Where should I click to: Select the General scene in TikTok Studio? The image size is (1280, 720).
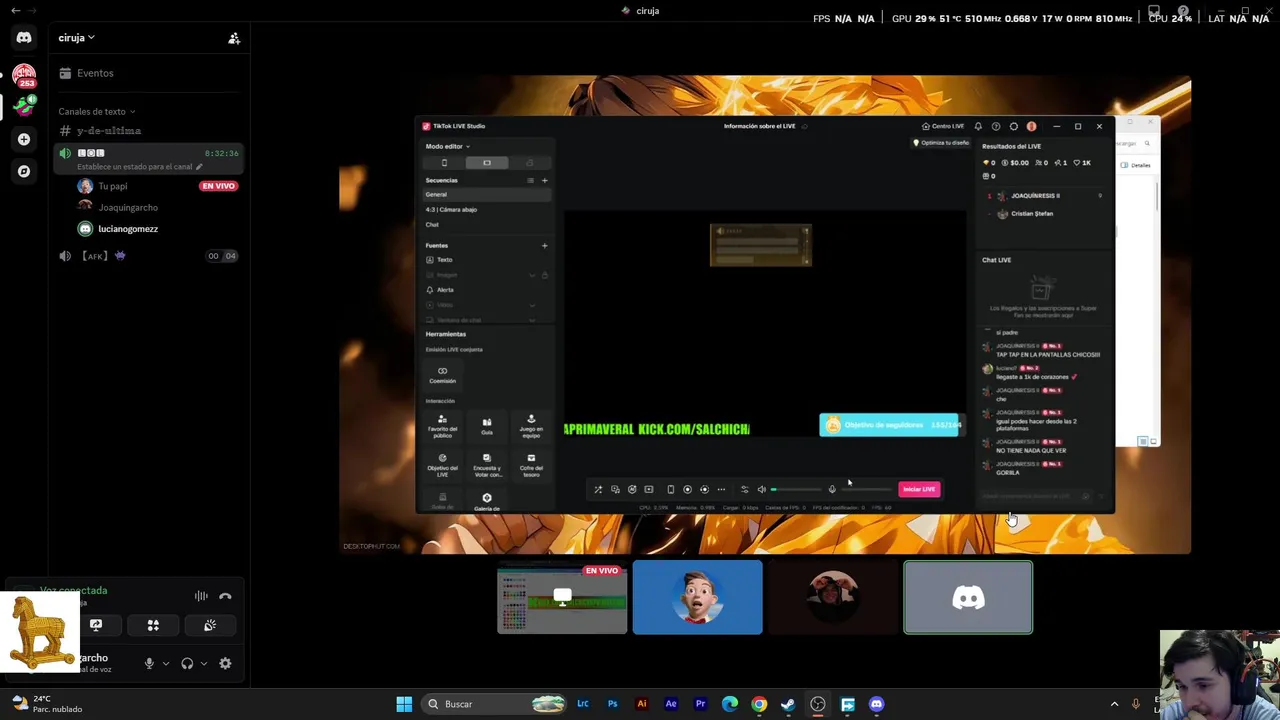(x=487, y=195)
